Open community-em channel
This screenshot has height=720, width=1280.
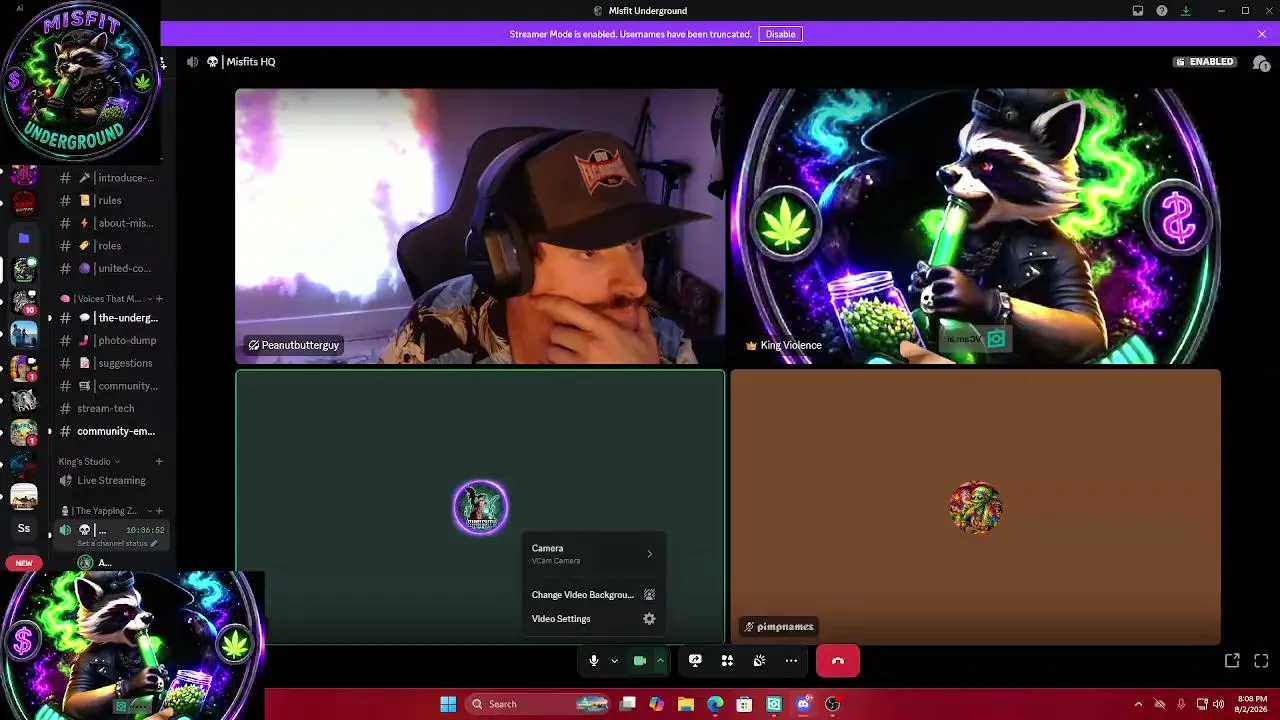pyautogui.click(x=110, y=431)
